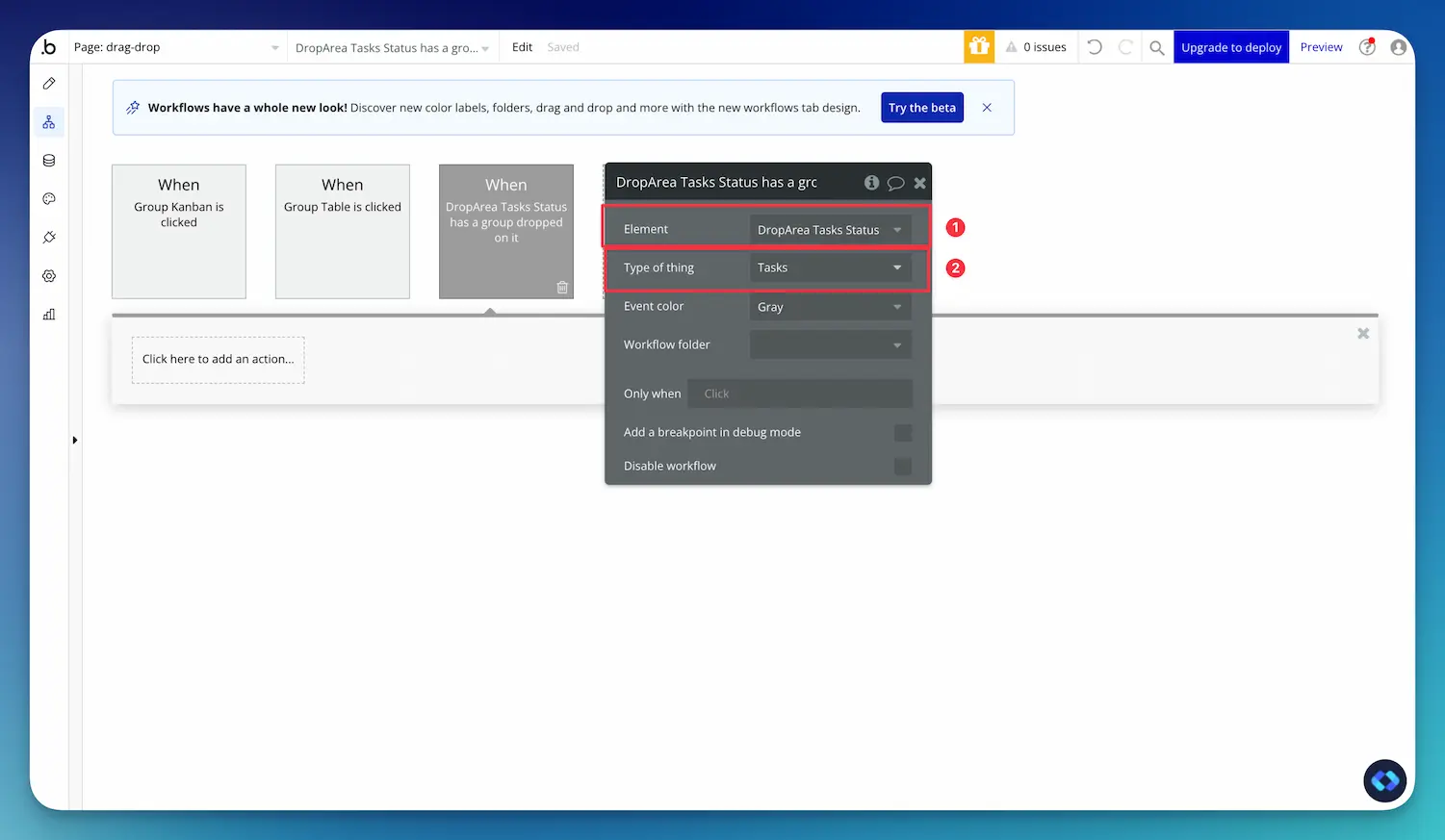Open the help question mark icon
1445x840 pixels.
click(x=1367, y=47)
